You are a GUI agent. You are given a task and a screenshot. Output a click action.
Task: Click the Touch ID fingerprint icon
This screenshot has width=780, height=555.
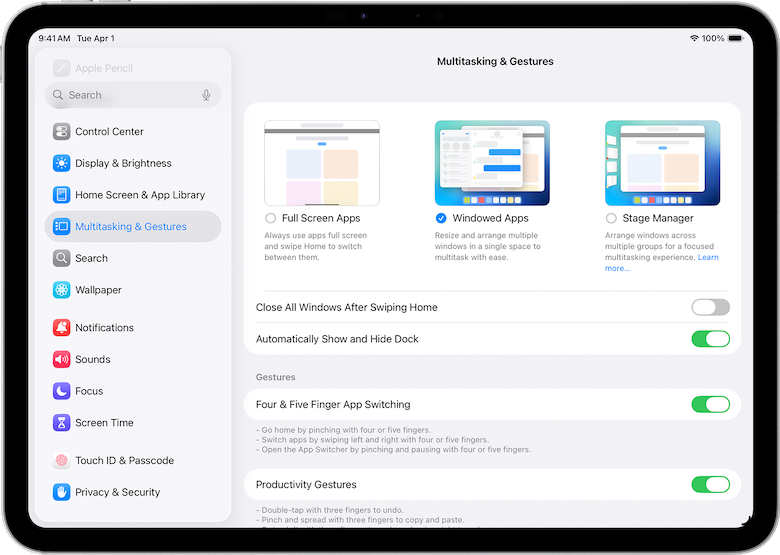point(62,461)
